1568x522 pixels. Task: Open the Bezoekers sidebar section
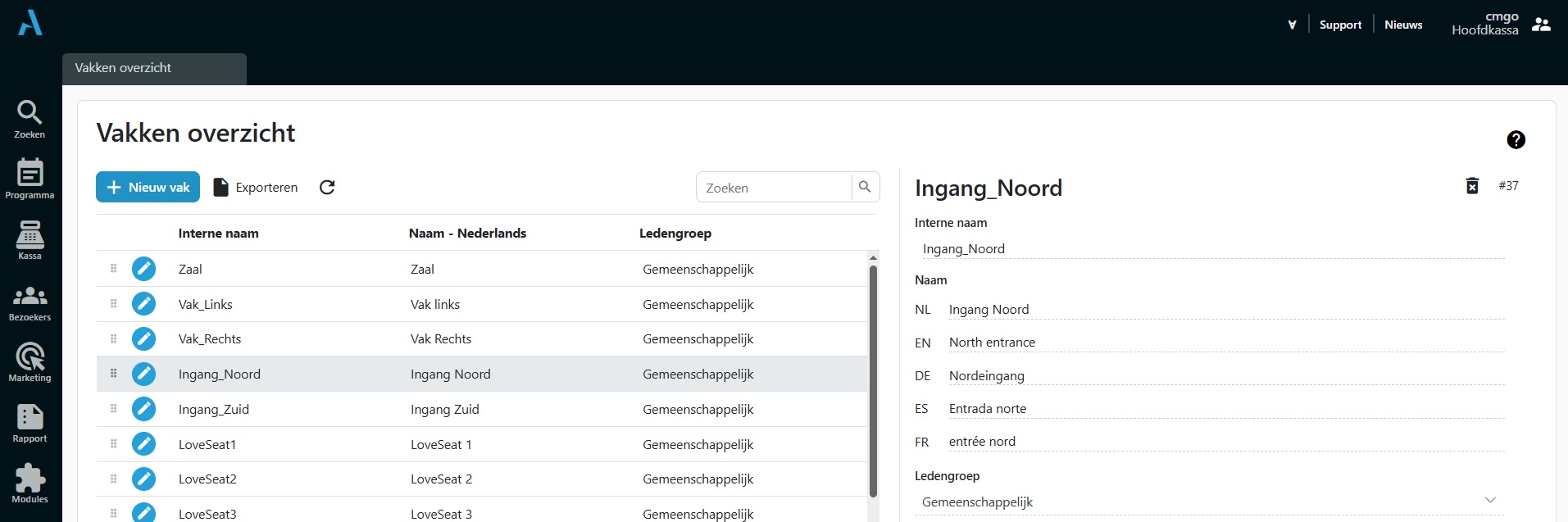pyautogui.click(x=30, y=301)
